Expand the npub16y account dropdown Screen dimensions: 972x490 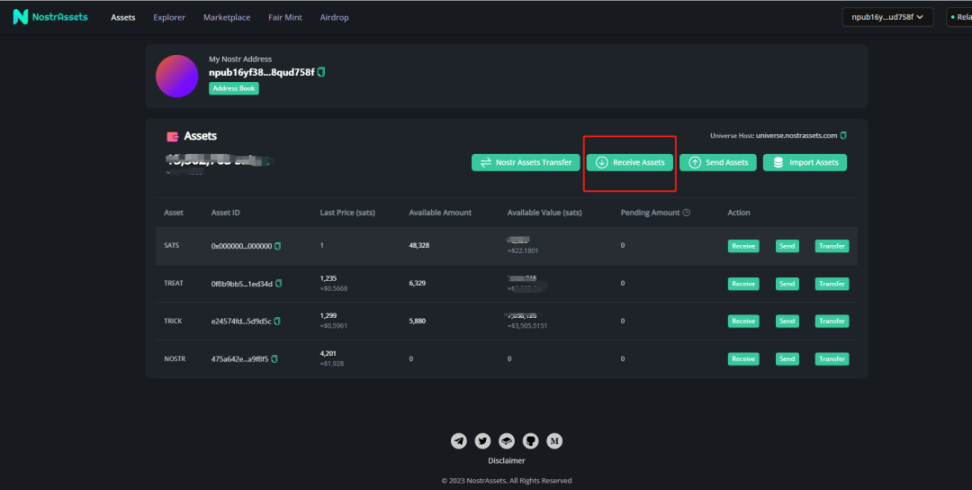pyautogui.click(x=889, y=17)
